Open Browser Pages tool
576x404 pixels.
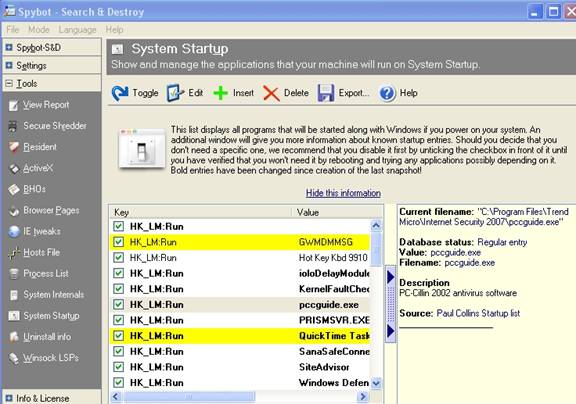pos(51,210)
